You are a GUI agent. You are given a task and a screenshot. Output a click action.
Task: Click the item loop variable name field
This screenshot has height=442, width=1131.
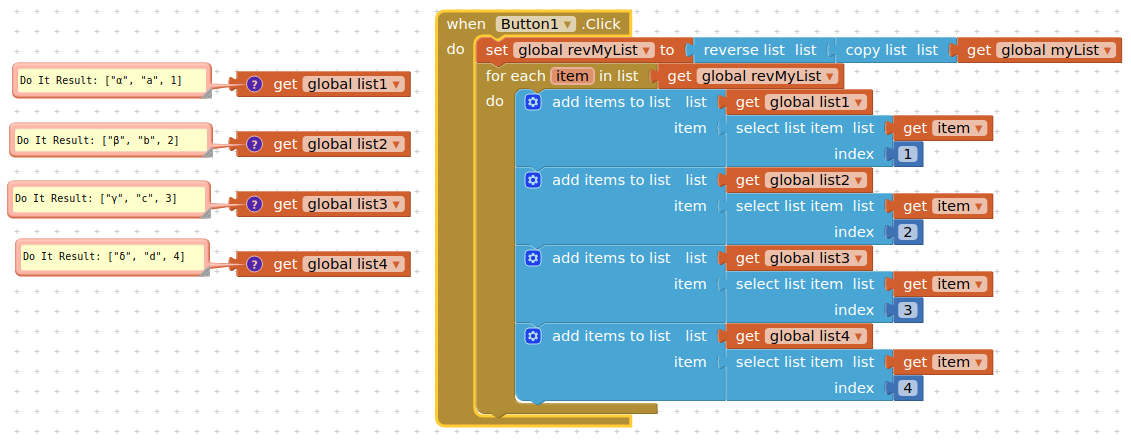pyautogui.click(x=573, y=76)
